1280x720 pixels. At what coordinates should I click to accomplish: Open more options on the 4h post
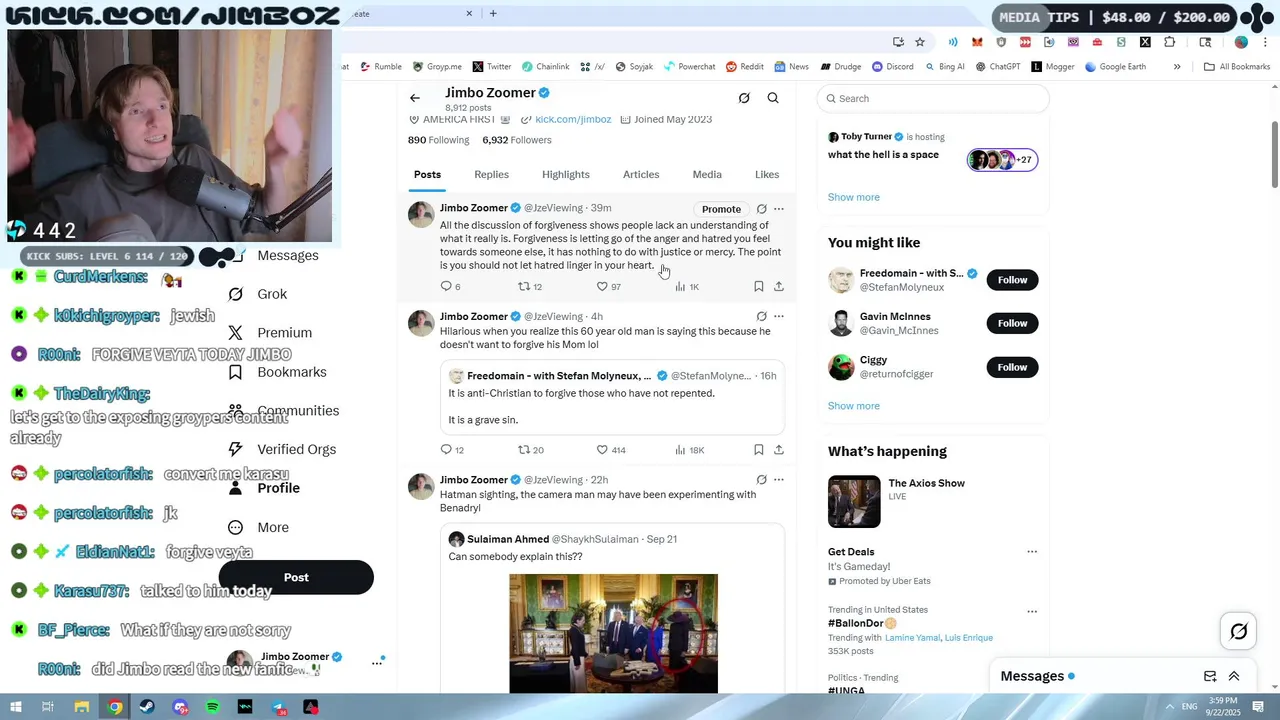[x=779, y=317]
